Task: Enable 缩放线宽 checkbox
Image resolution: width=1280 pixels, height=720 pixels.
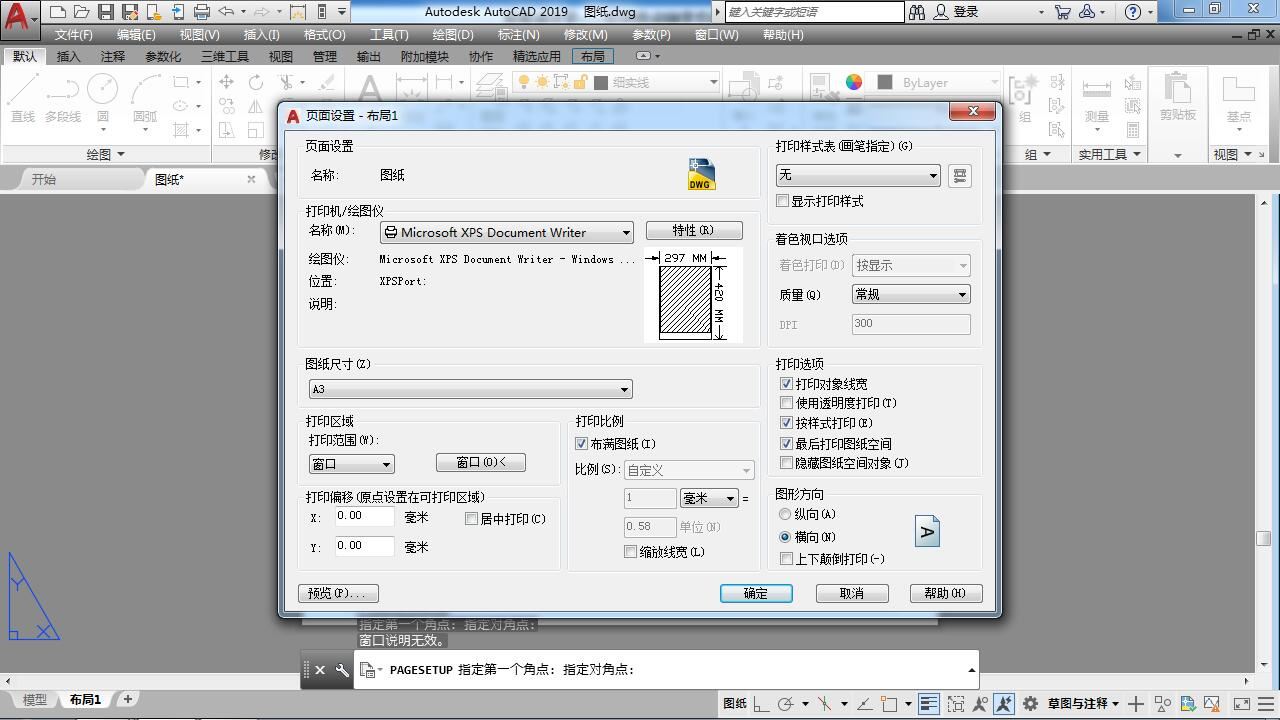Action: (631, 552)
